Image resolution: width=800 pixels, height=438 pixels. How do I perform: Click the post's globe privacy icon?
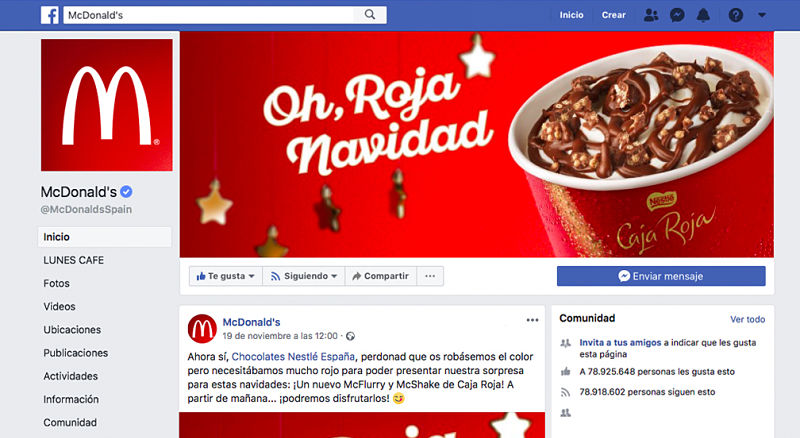point(351,336)
